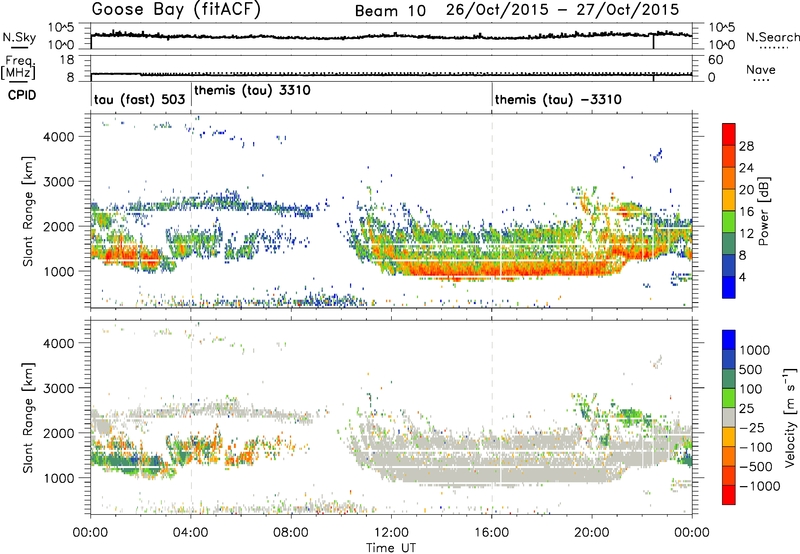Click the '28' tick on Power colorbar
This screenshot has width=800, height=554.
(x=746, y=146)
